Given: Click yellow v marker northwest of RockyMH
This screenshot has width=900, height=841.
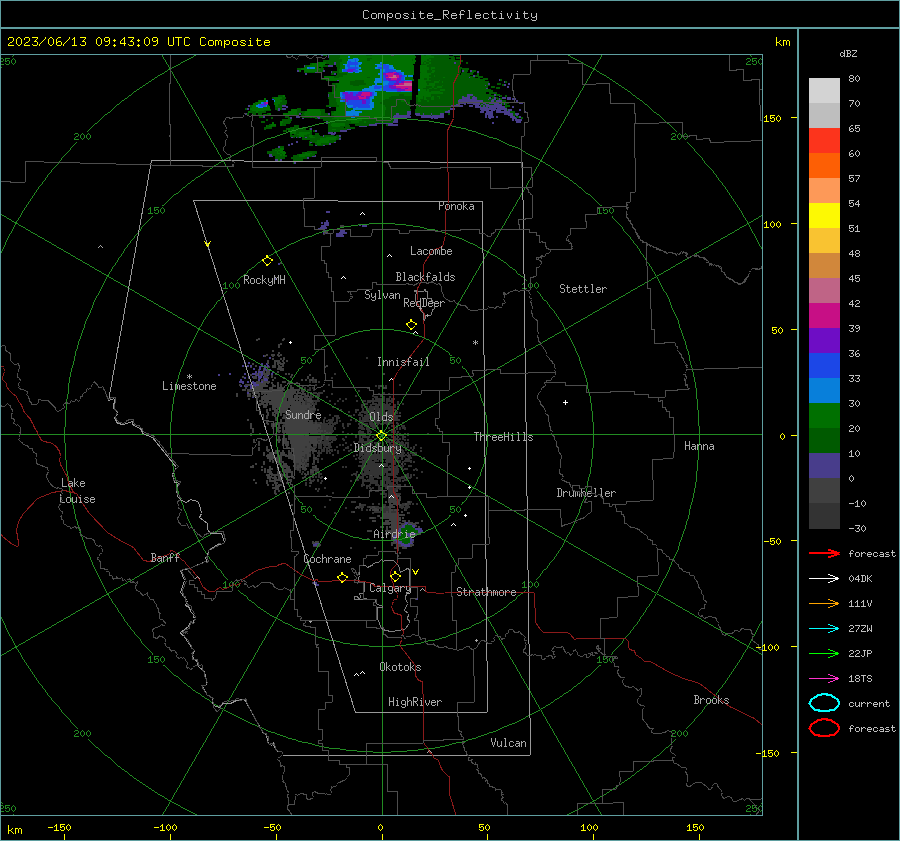Looking at the screenshot, I should (208, 244).
